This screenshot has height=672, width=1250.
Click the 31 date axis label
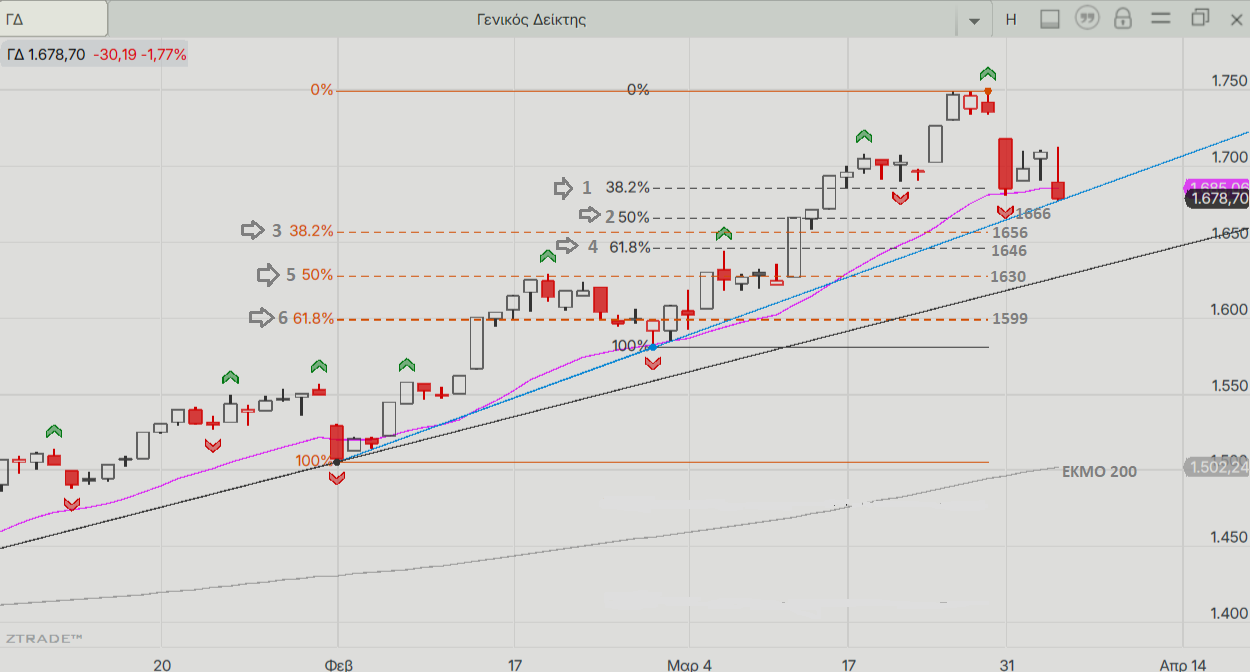1007,664
